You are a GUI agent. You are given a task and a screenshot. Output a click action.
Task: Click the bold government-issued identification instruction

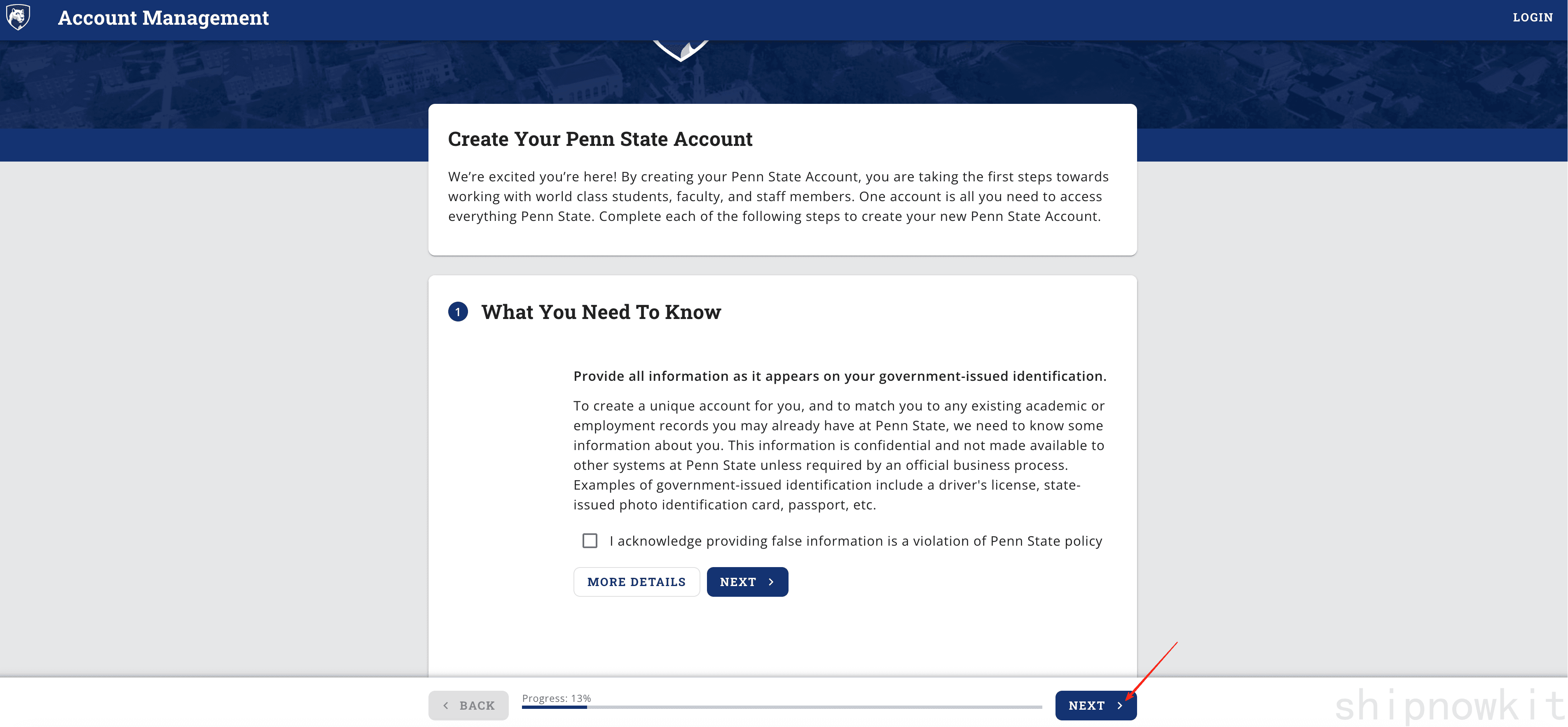tap(839, 376)
